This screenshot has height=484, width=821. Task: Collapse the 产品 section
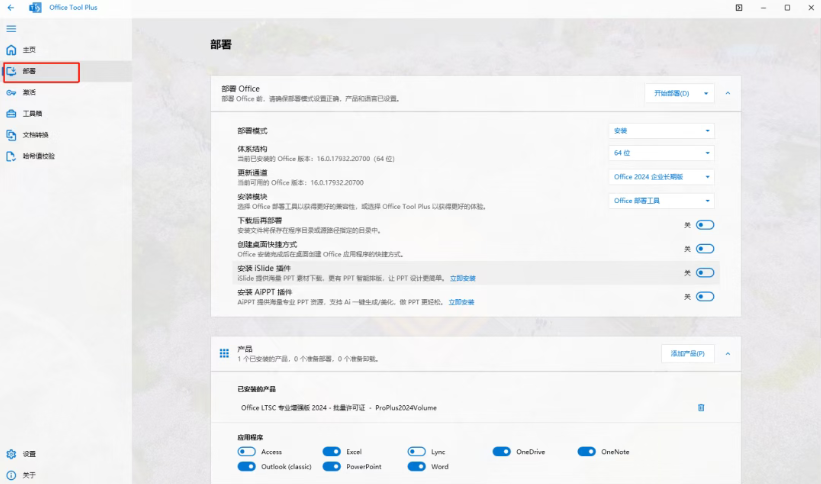pos(728,354)
